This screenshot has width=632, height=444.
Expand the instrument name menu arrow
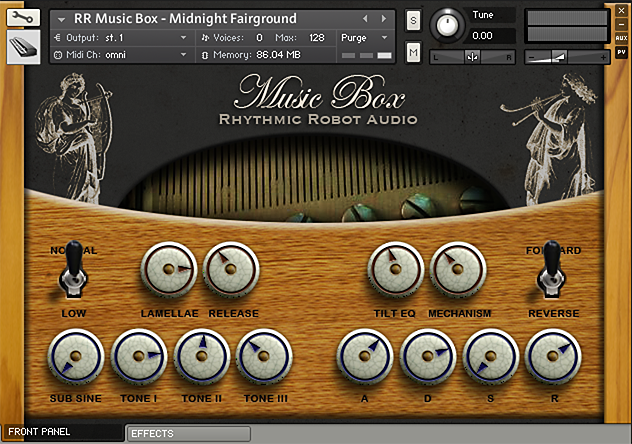(61, 19)
